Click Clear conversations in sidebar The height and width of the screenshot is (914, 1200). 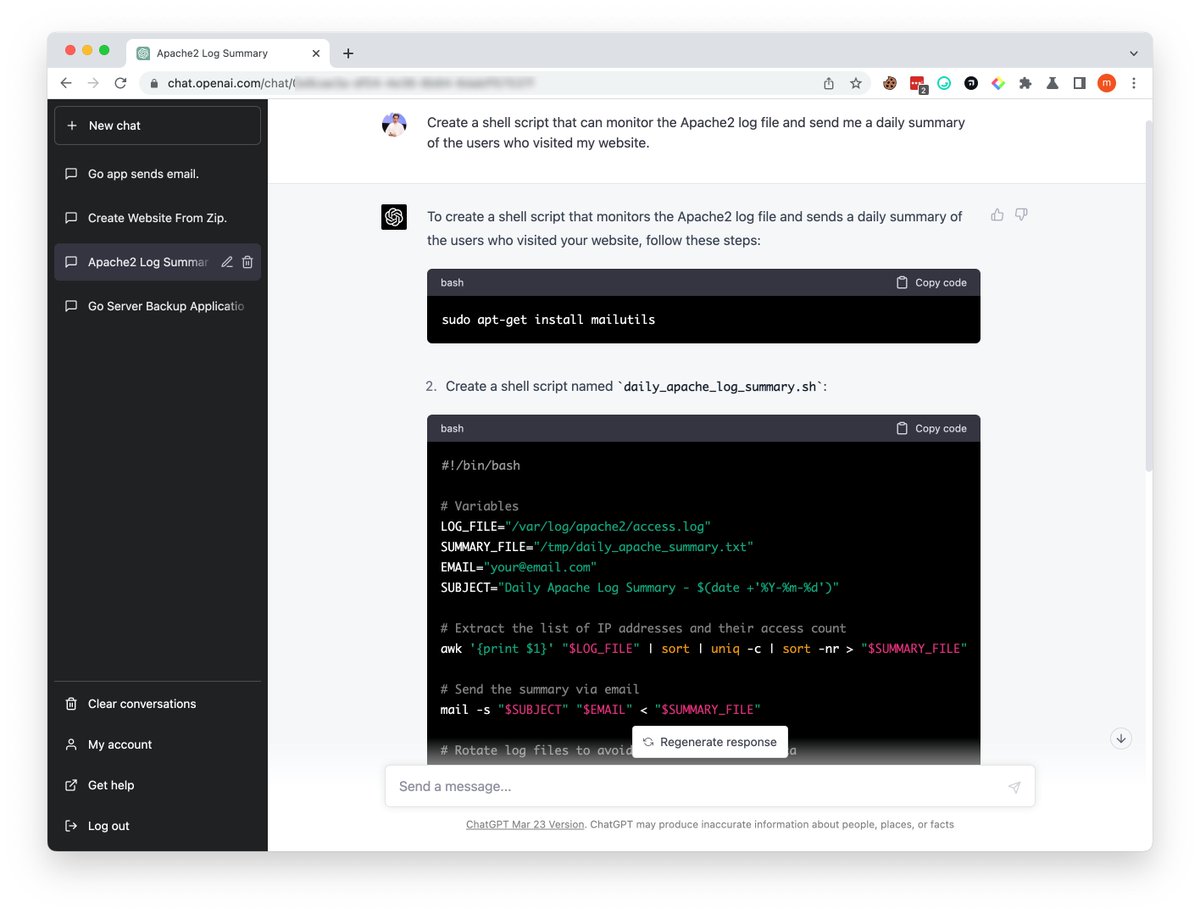(x=157, y=704)
